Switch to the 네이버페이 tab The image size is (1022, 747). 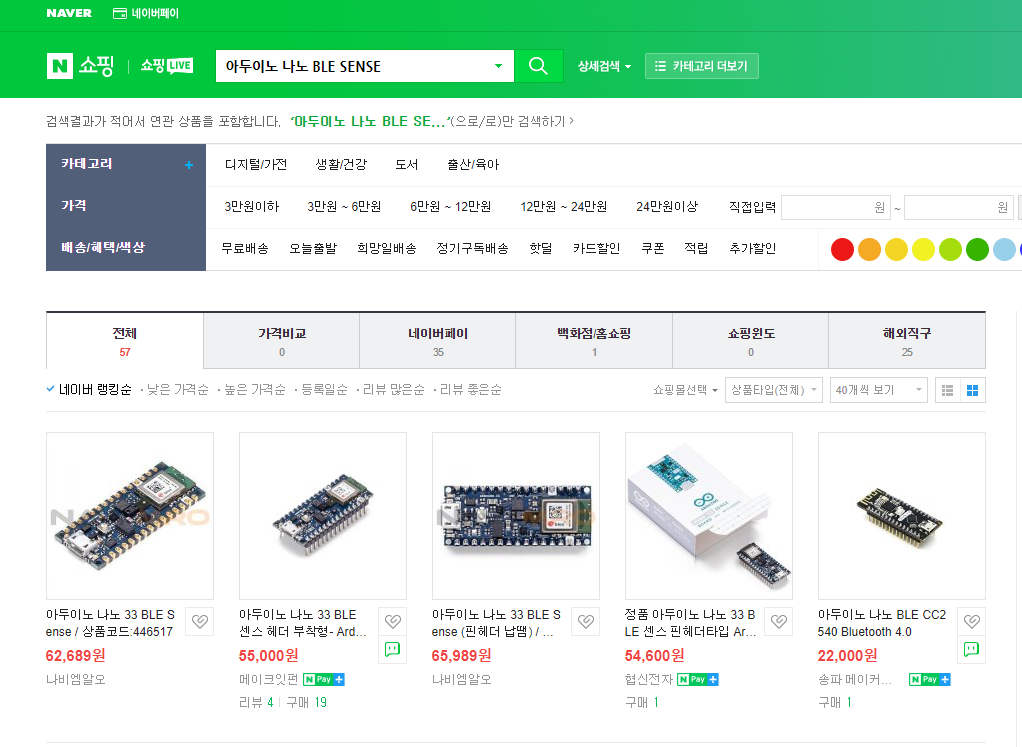[438, 341]
